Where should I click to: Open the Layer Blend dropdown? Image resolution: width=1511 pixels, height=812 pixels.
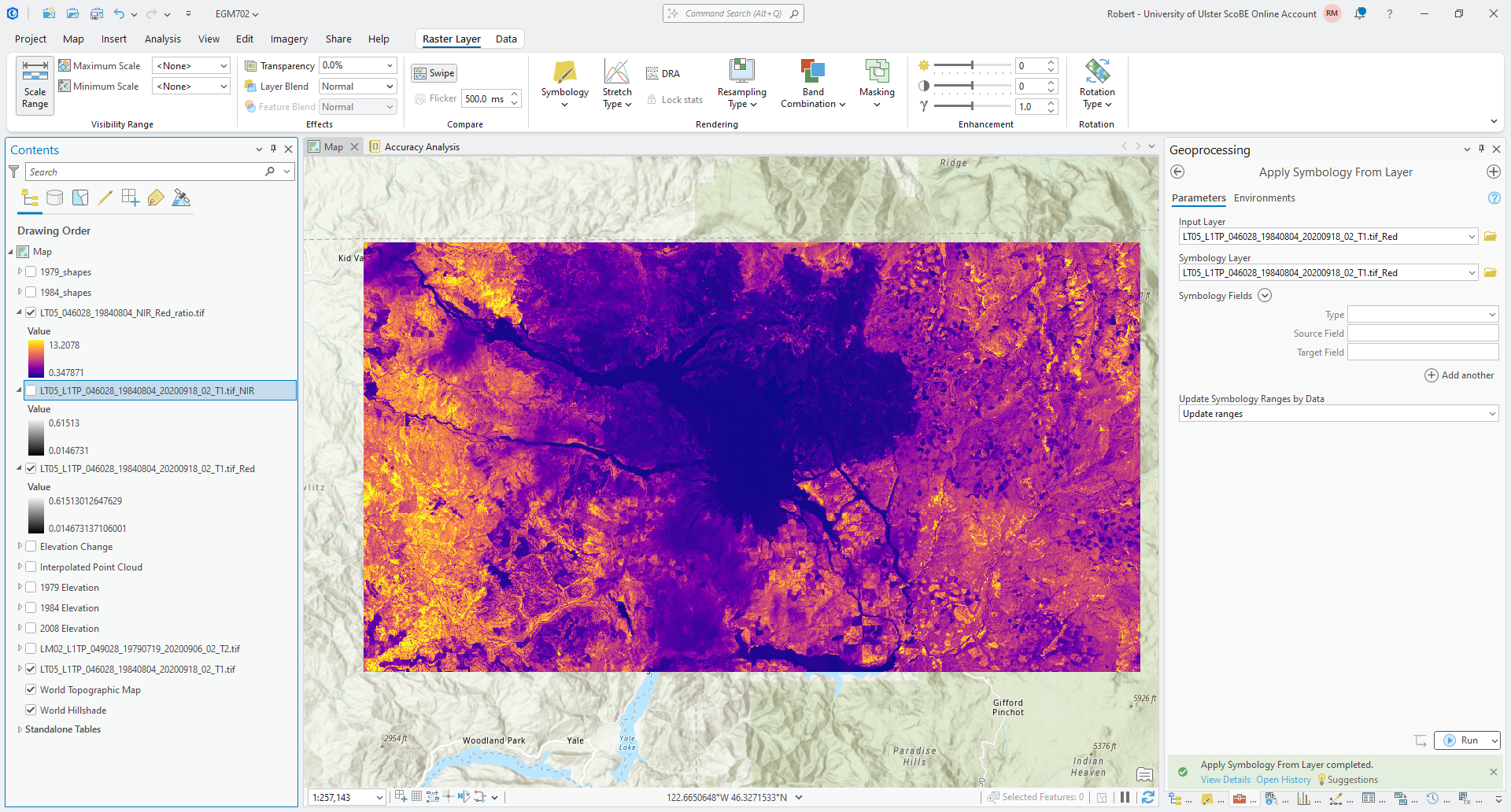357,87
